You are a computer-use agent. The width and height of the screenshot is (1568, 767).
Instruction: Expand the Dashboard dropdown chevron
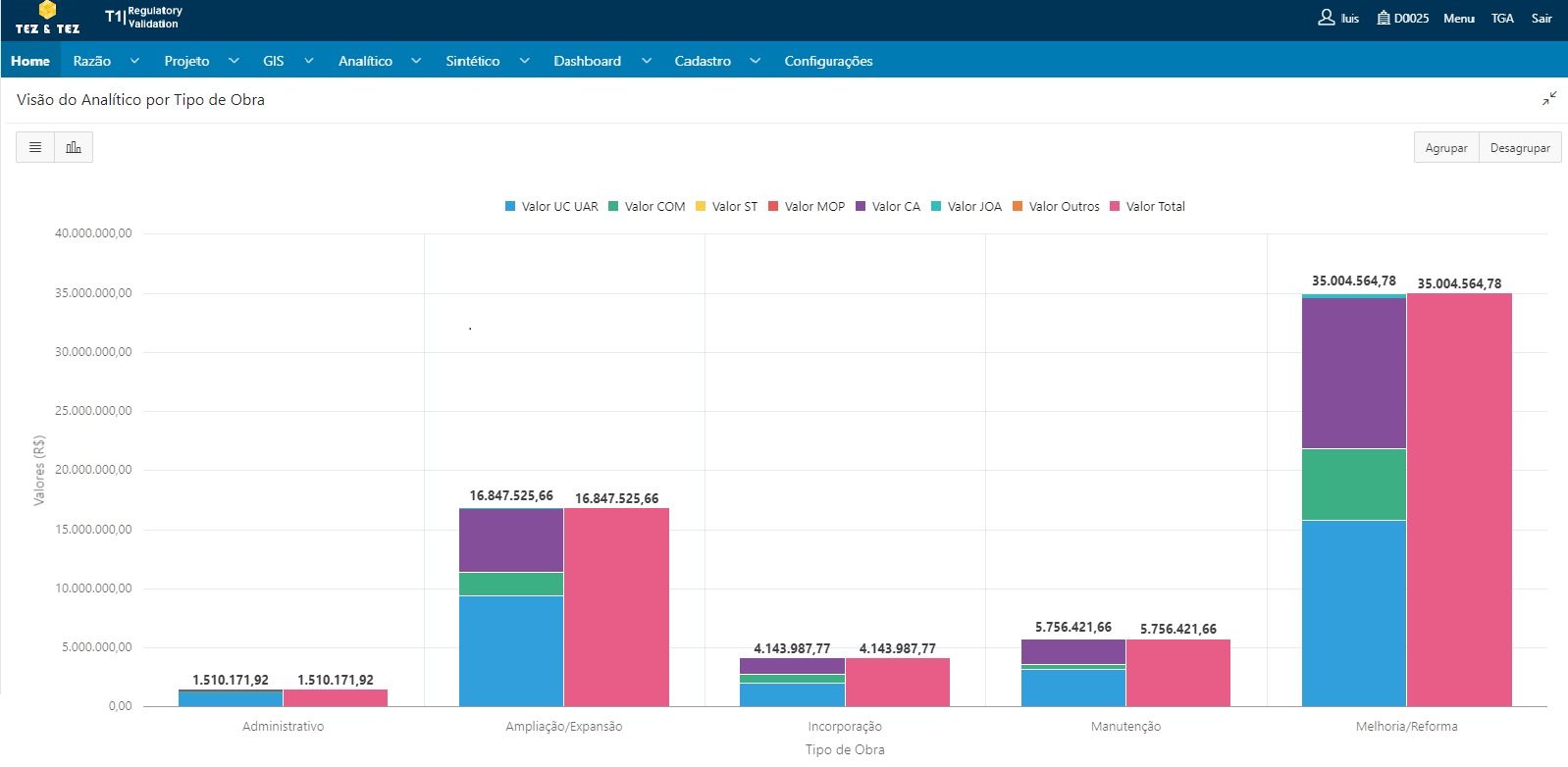[x=647, y=61]
